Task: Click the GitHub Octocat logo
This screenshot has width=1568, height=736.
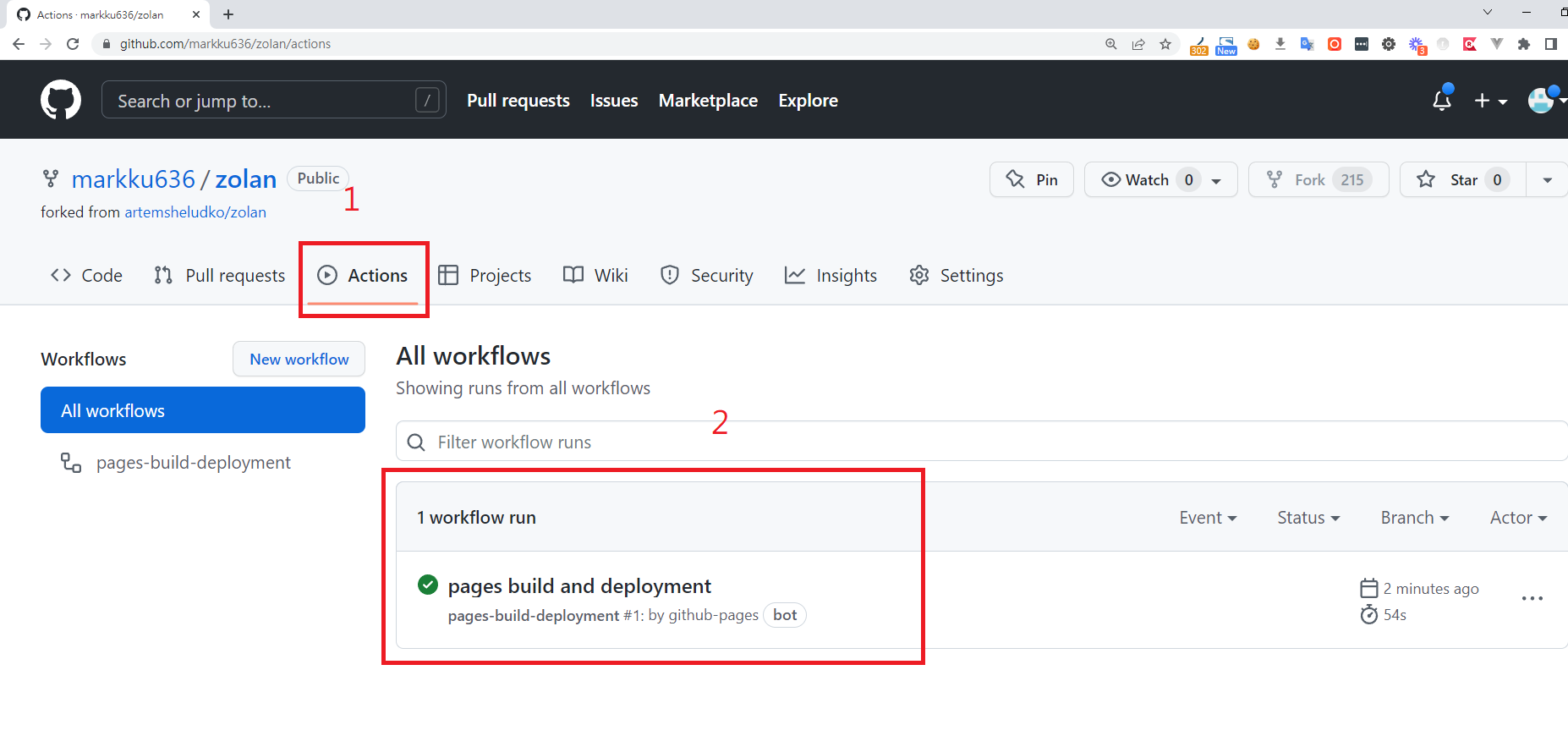Action: click(x=61, y=101)
